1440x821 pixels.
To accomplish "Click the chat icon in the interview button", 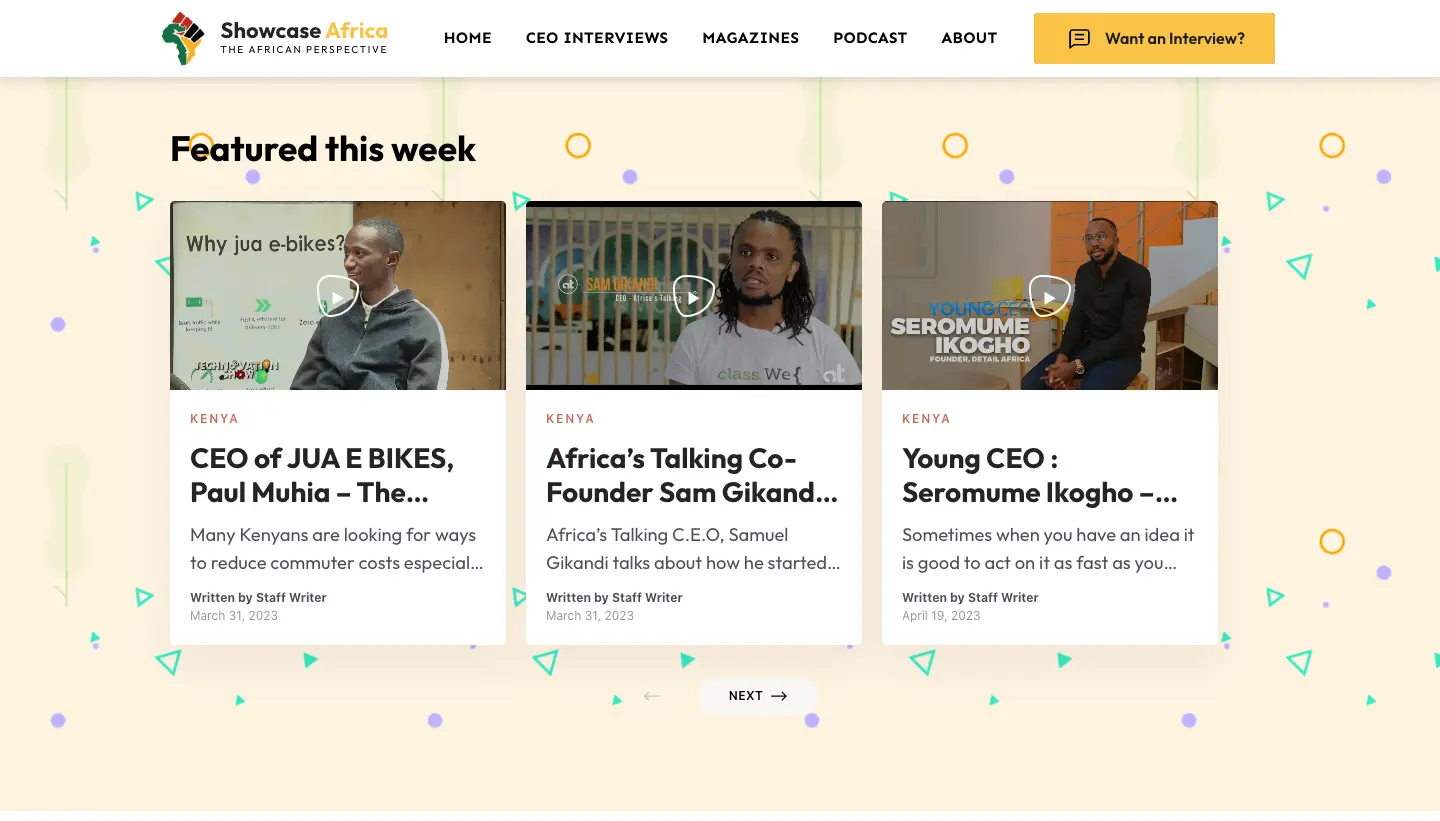I will (1079, 39).
